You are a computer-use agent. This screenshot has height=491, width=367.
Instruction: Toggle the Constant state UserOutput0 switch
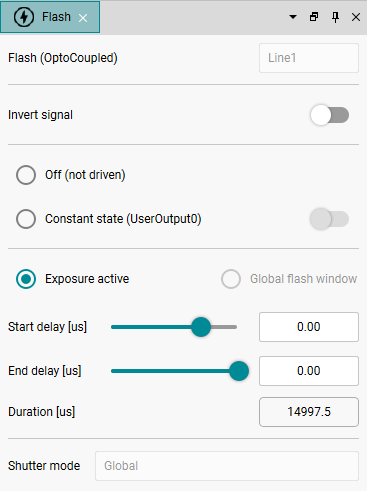coord(329,219)
